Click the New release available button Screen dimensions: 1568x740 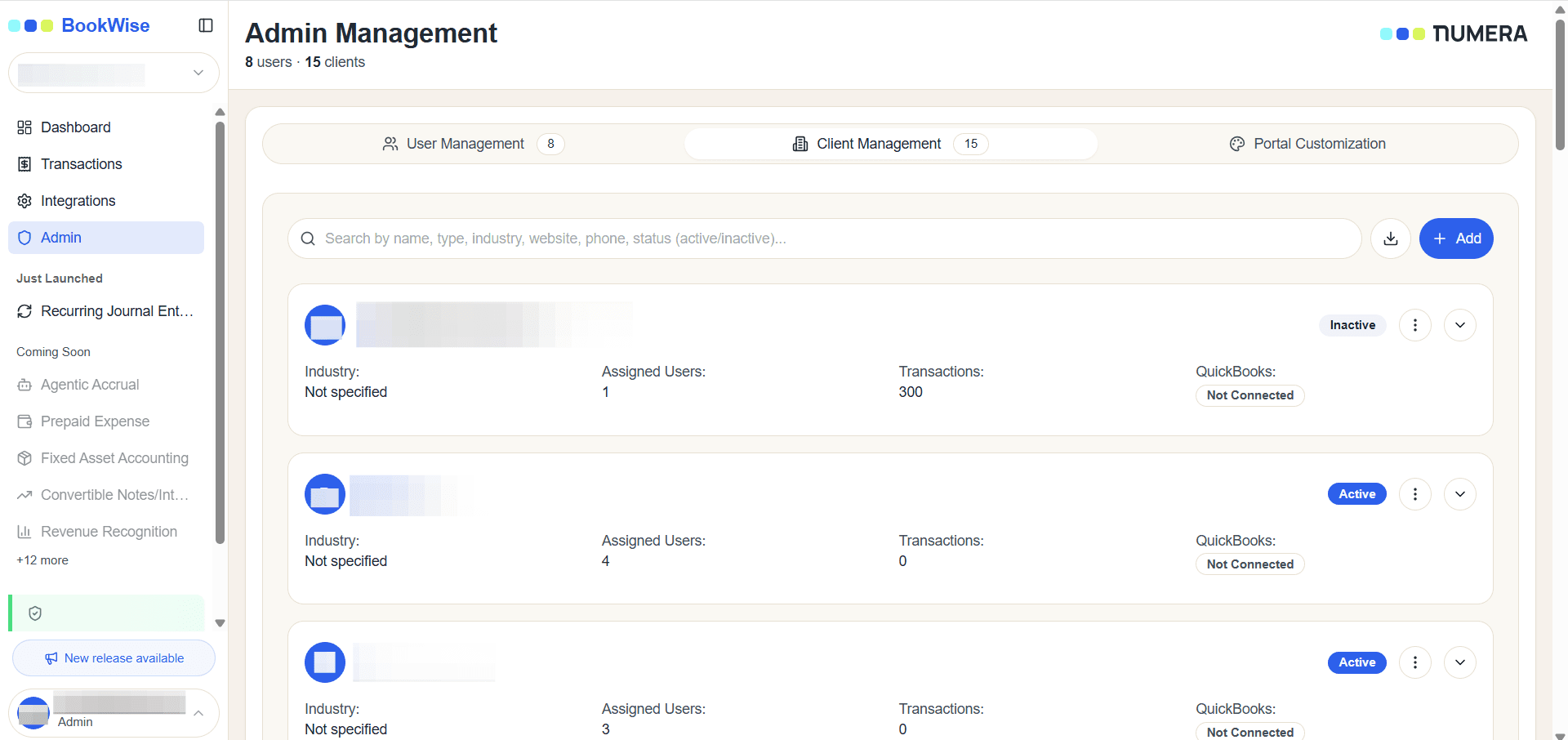[x=114, y=658]
